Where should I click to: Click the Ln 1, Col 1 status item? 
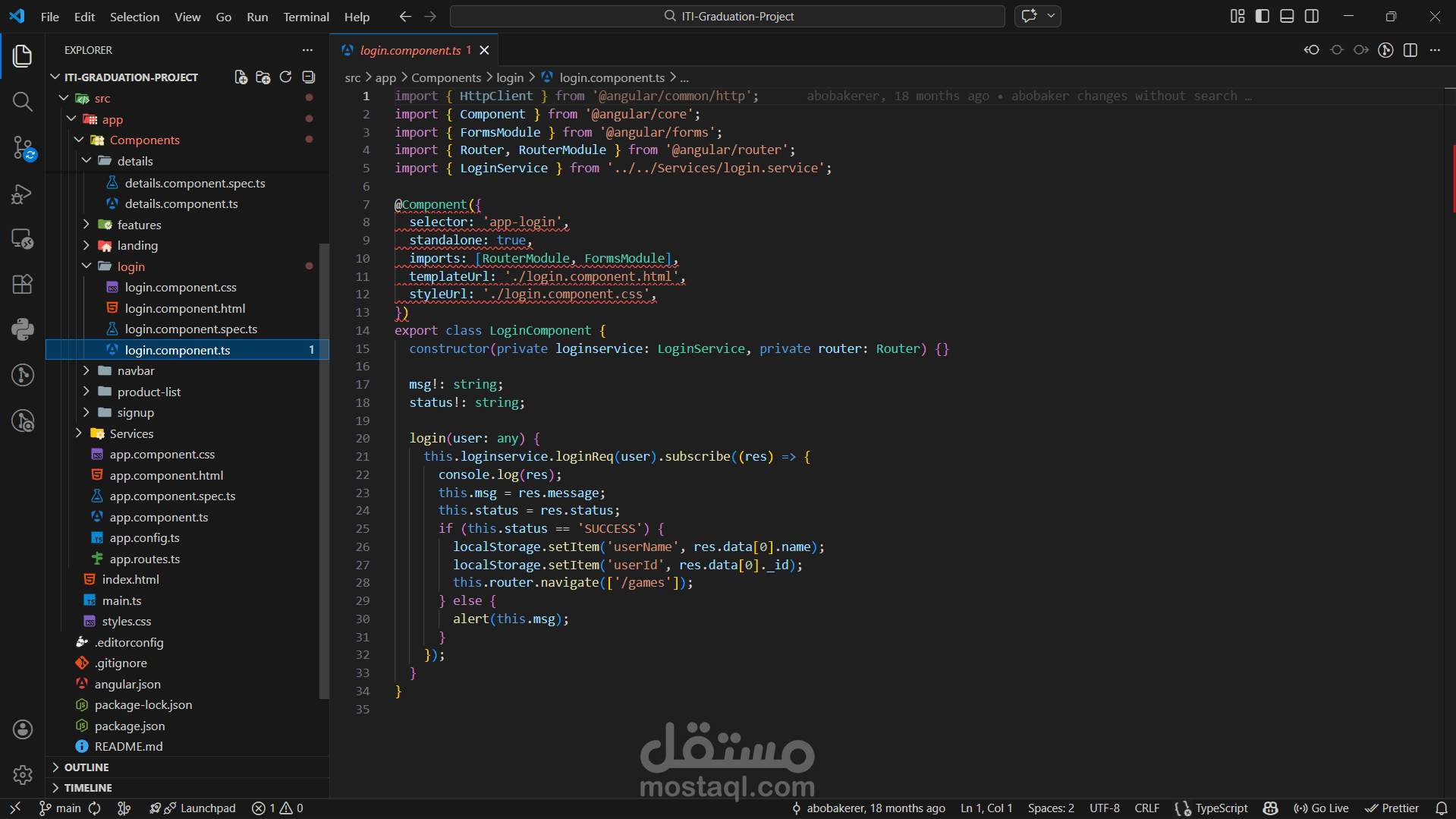point(986,808)
